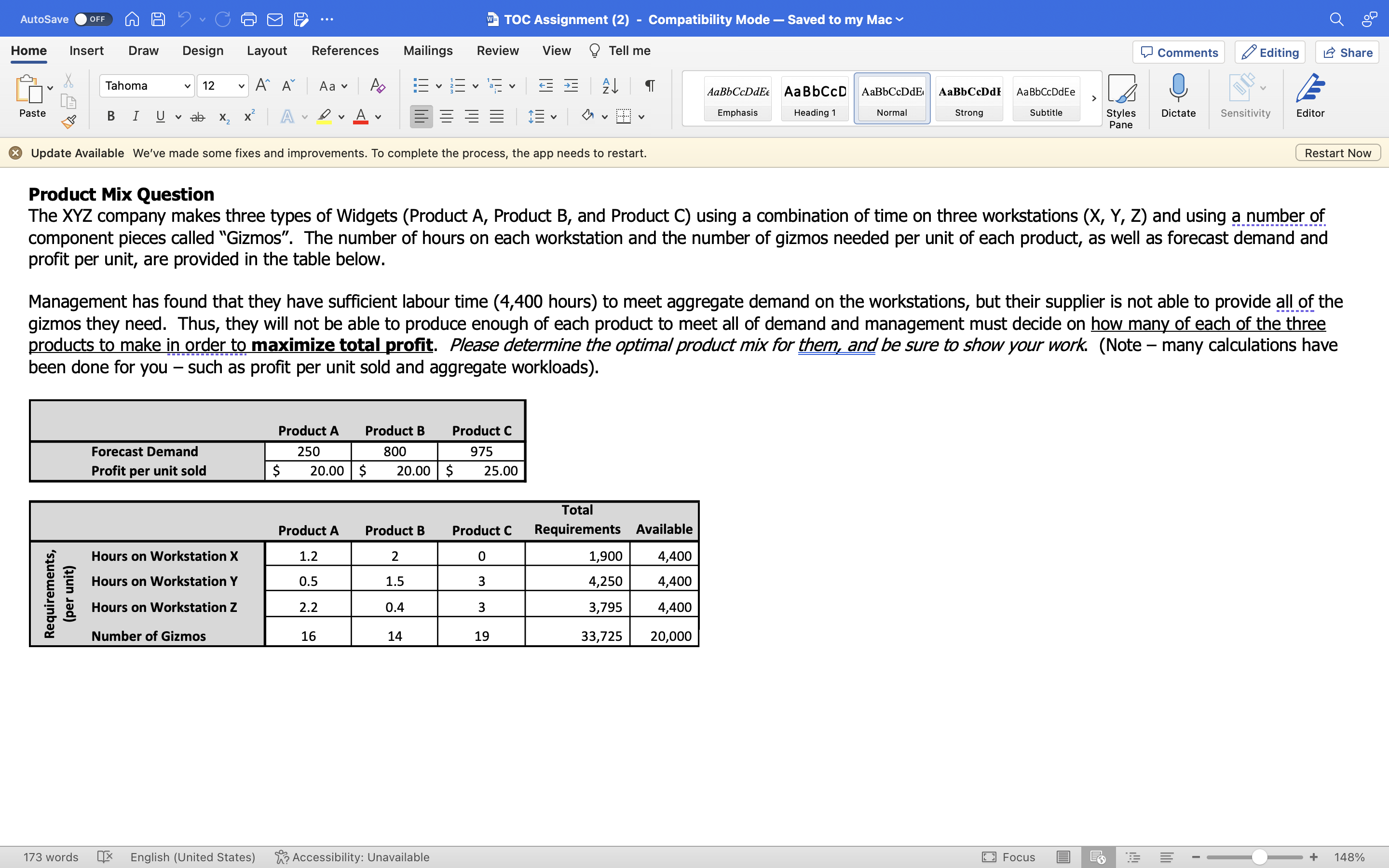Click the Share button
Viewport: 1389px width, 868px height.
(1347, 52)
